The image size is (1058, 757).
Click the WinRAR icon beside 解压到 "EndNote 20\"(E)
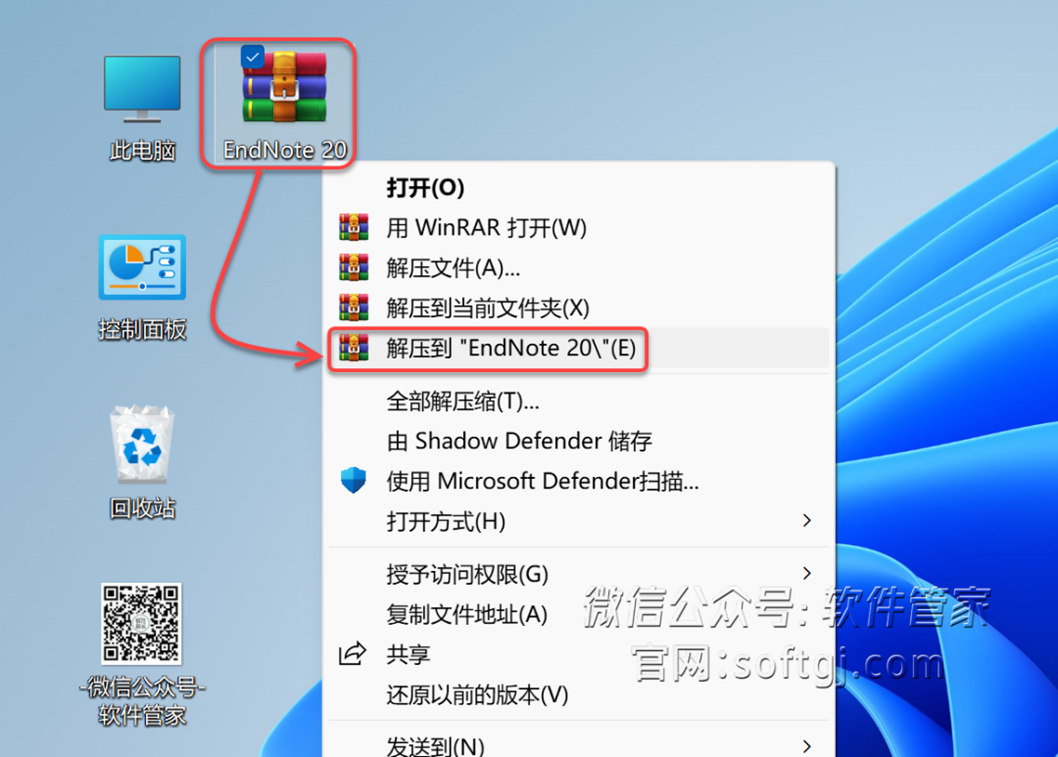[x=354, y=347]
